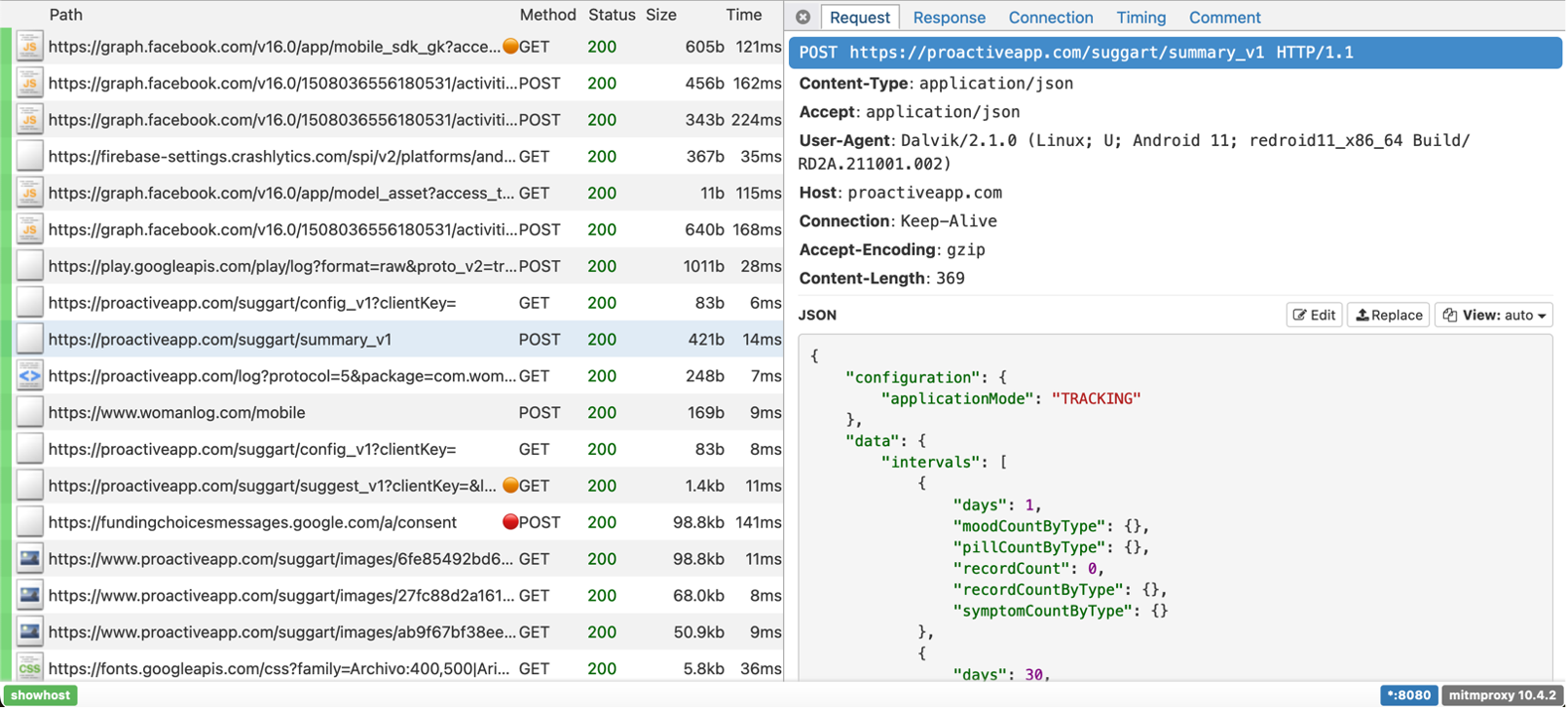
Task: Switch to the Response tab
Action: [949, 18]
